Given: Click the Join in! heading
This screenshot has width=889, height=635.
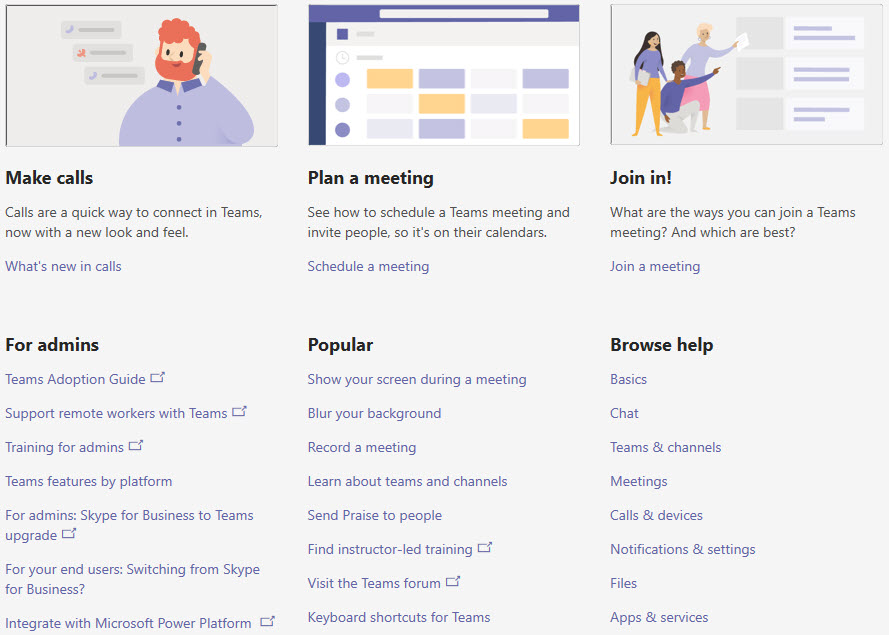Looking at the screenshot, I should pos(641,178).
